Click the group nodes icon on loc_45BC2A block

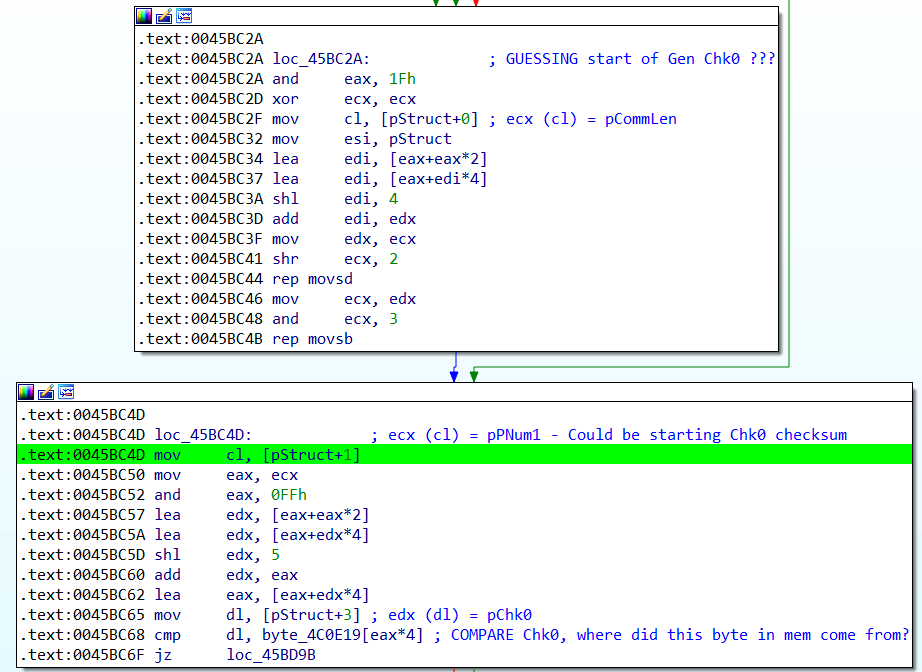(184, 16)
